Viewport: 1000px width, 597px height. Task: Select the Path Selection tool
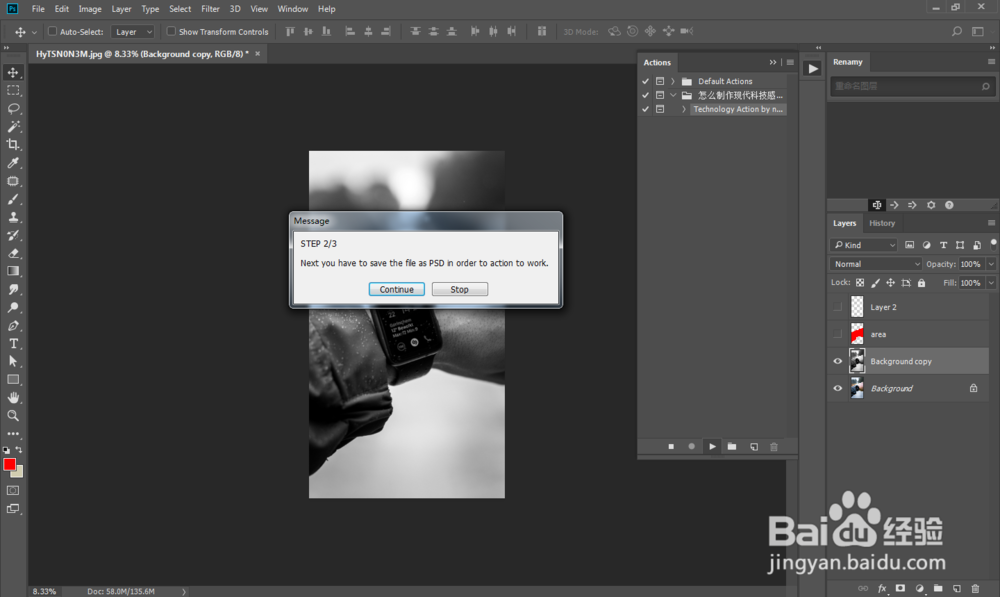click(x=13, y=361)
